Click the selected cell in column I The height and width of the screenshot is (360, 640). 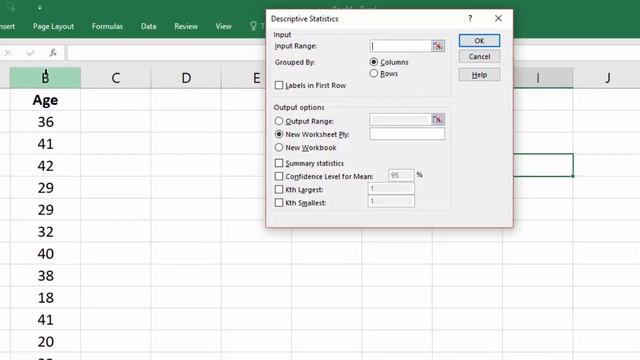[543, 165]
